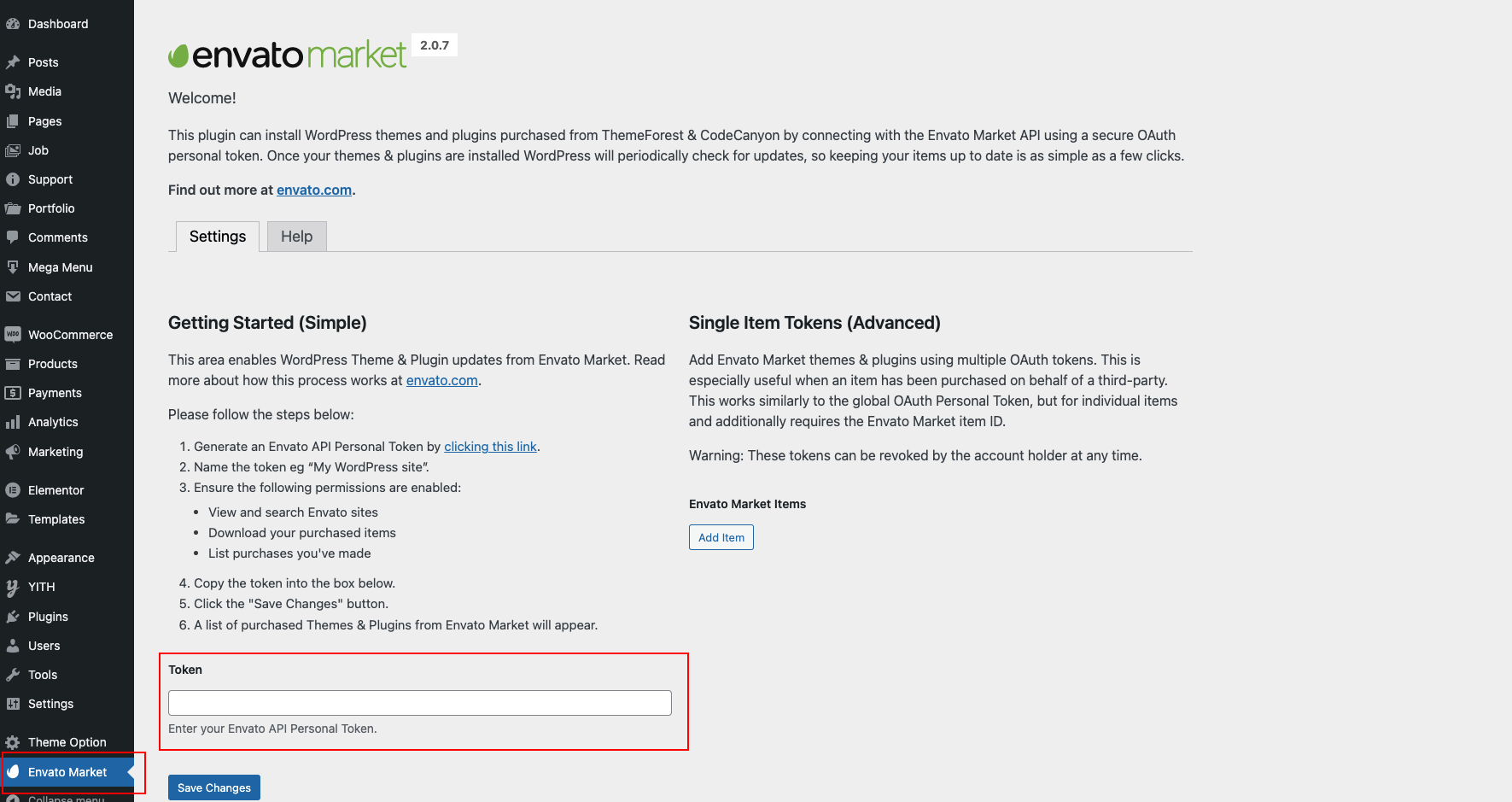Open envato.com link under Find out more
This screenshot has width=1512, height=802.
[314, 190]
